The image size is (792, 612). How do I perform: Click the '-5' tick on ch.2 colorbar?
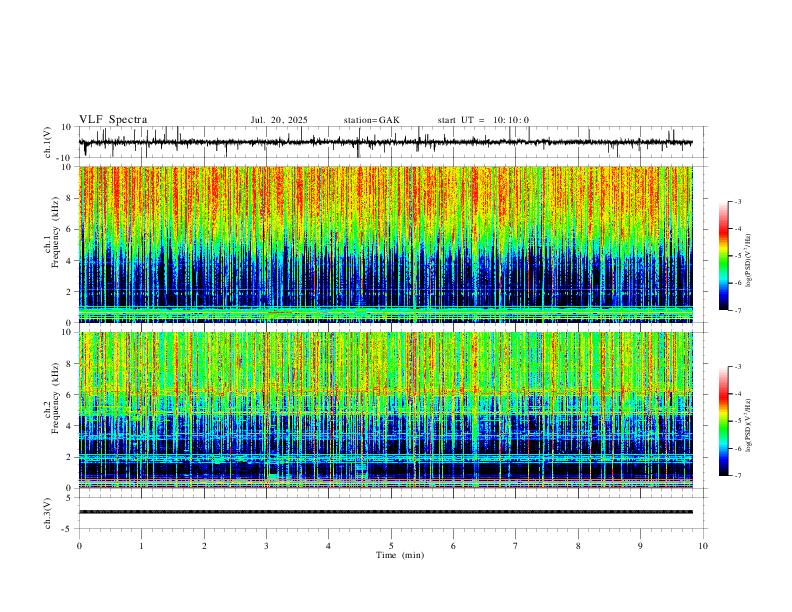point(737,421)
